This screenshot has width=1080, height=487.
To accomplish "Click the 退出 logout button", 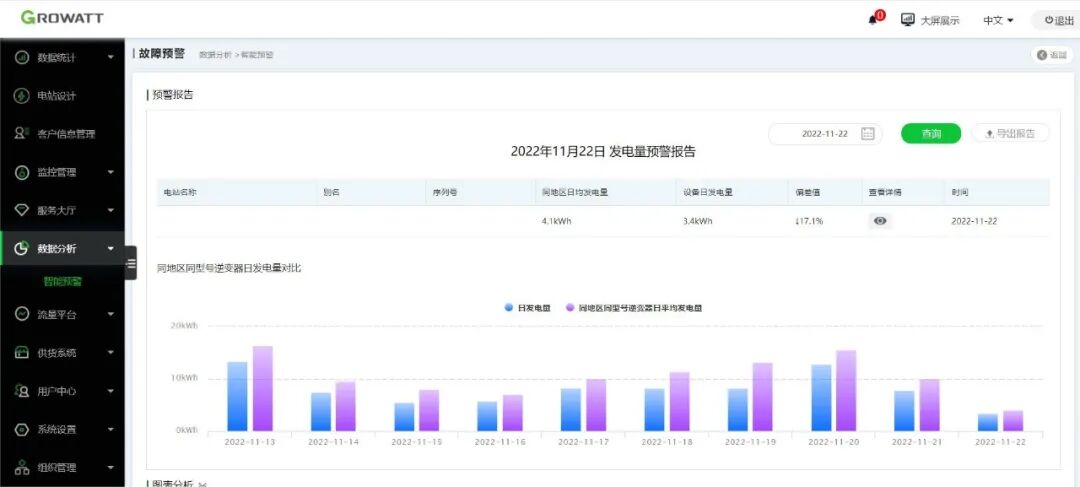I will point(1059,20).
